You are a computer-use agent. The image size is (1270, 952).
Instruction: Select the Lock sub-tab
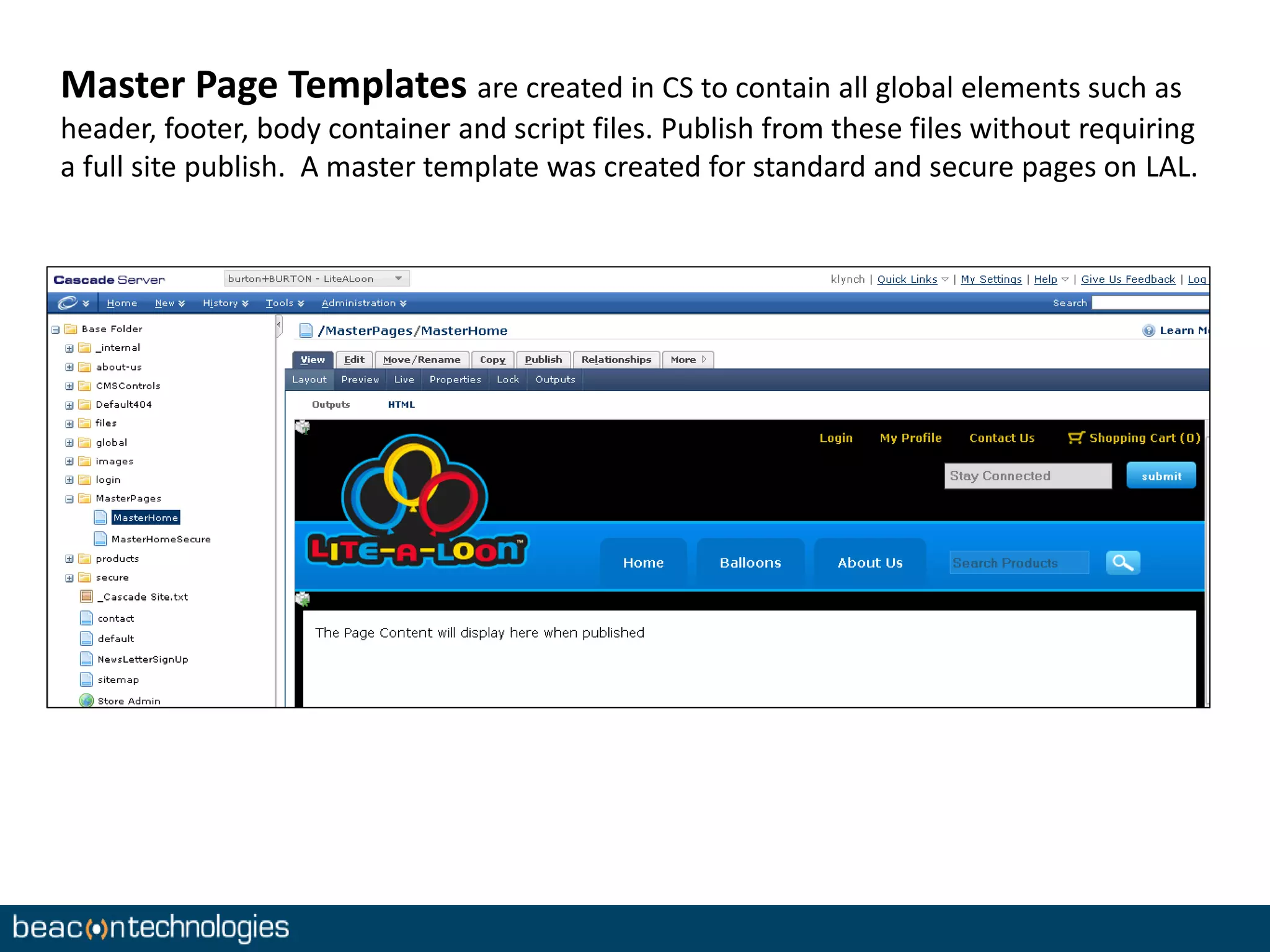click(x=508, y=379)
